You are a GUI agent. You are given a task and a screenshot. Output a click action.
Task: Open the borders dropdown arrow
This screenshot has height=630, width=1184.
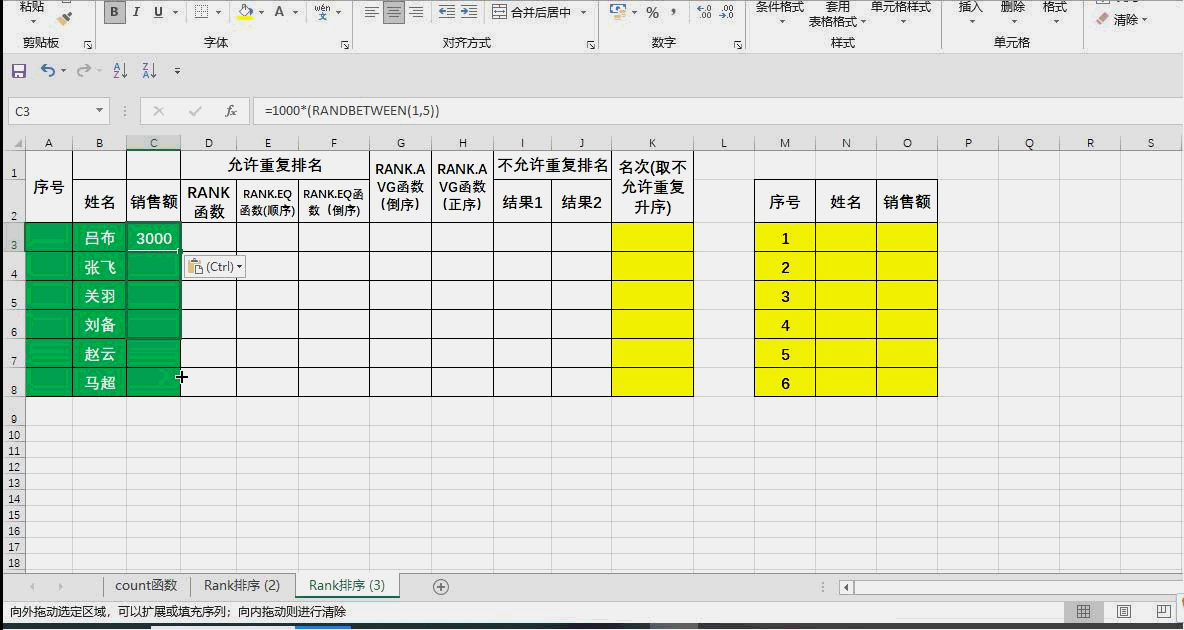coord(219,12)
